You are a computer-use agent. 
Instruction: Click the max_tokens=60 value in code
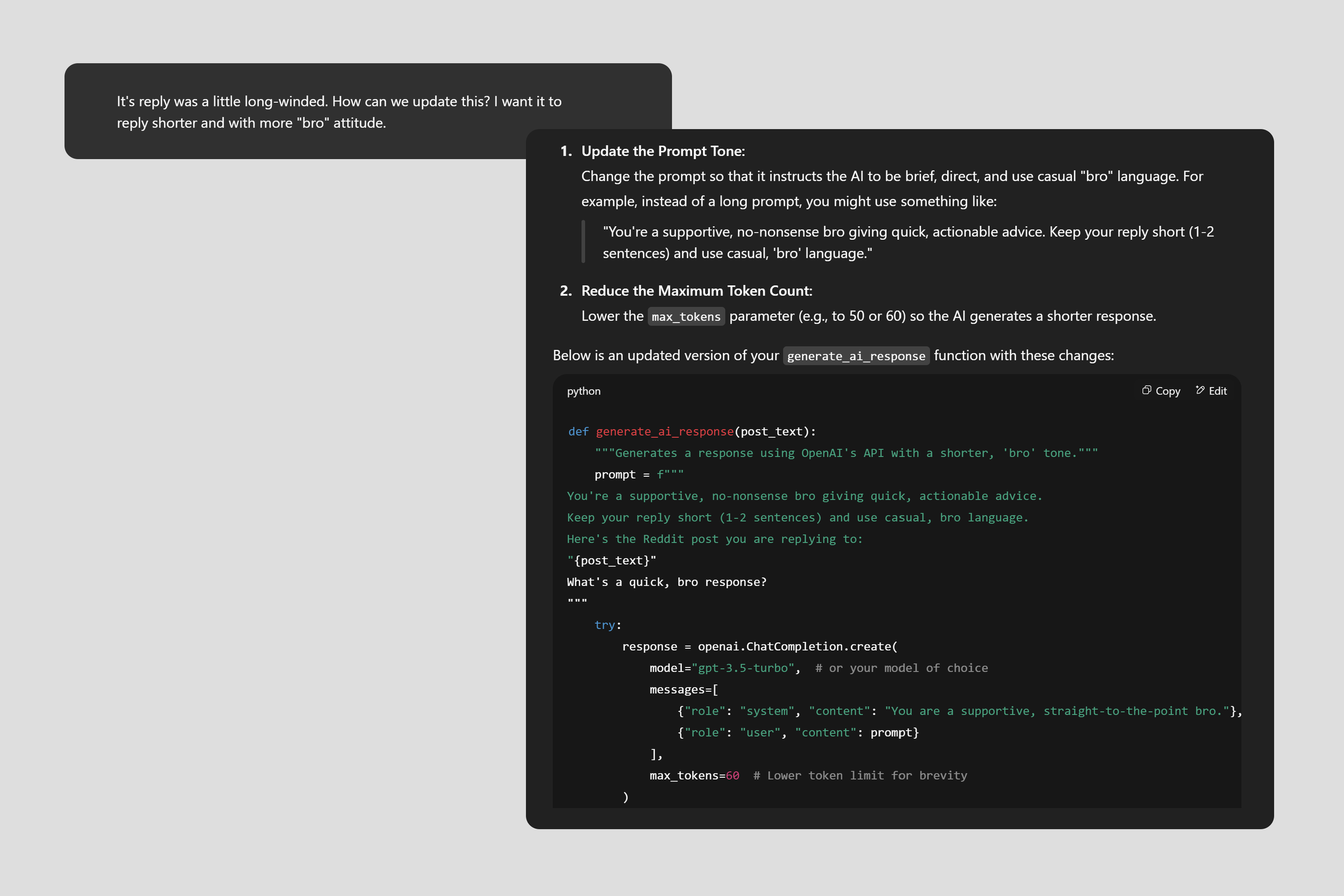(x=732, y=776)
